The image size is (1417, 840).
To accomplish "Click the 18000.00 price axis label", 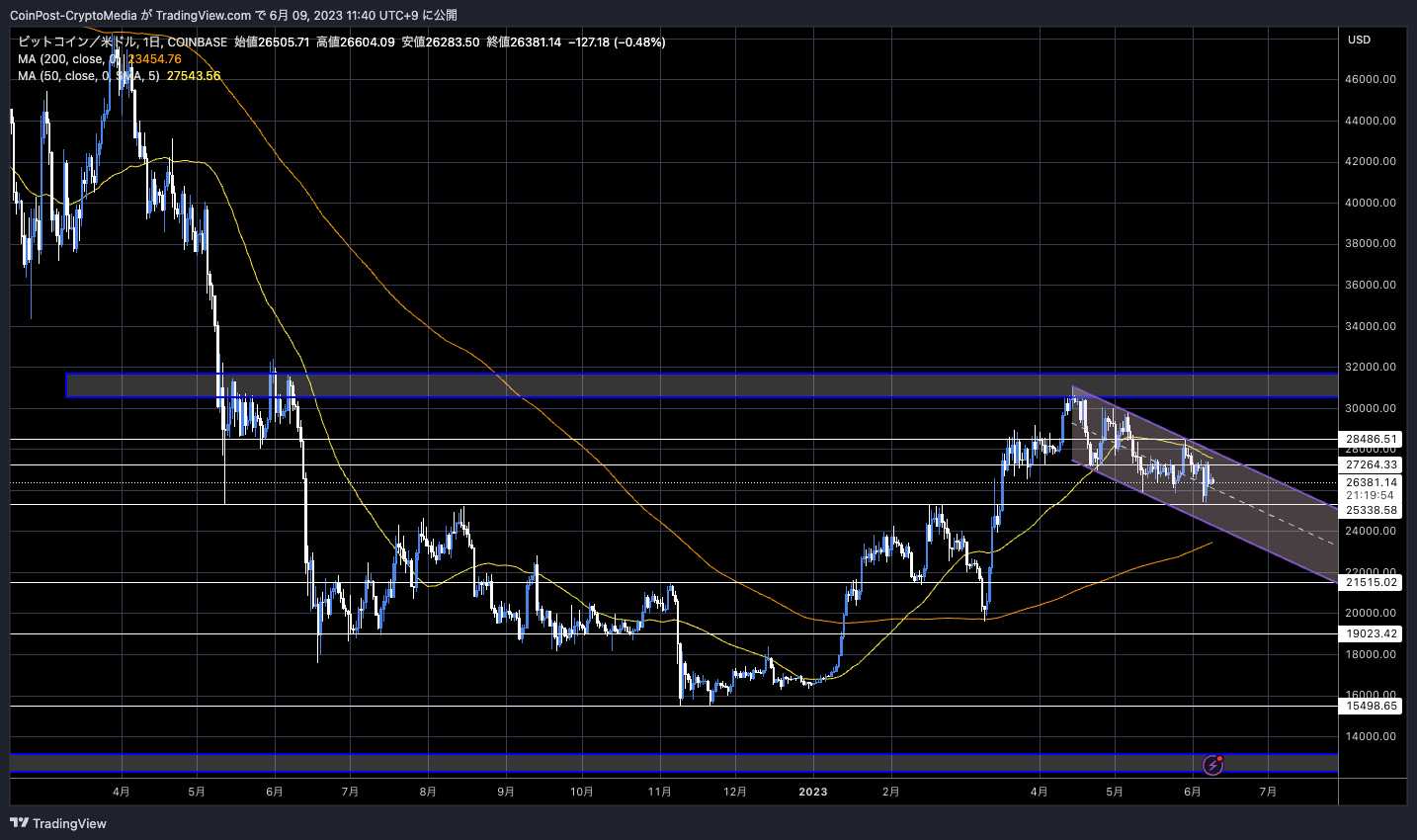I will coord(1372,654).
